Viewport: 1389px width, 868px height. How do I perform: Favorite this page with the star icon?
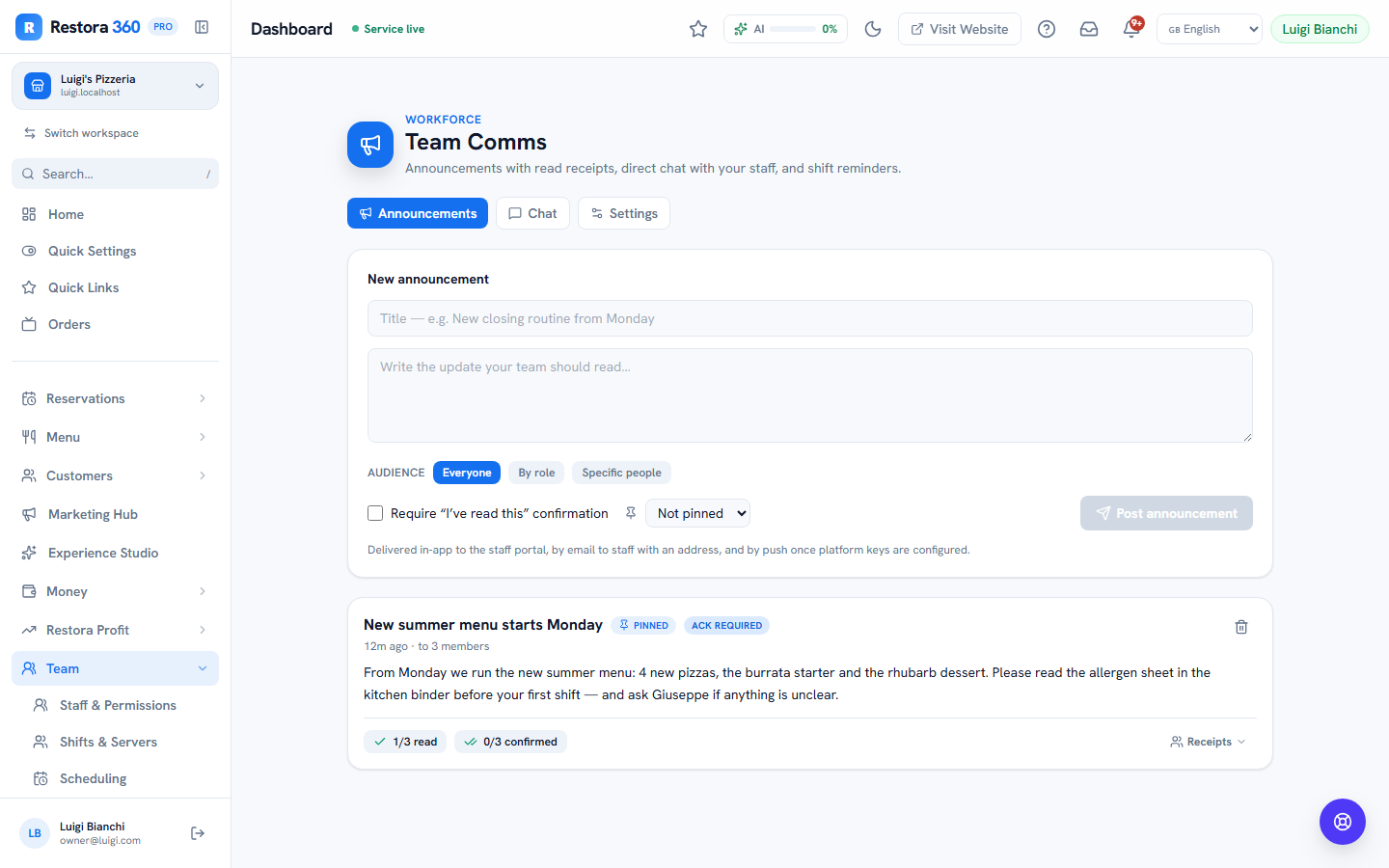698,29
